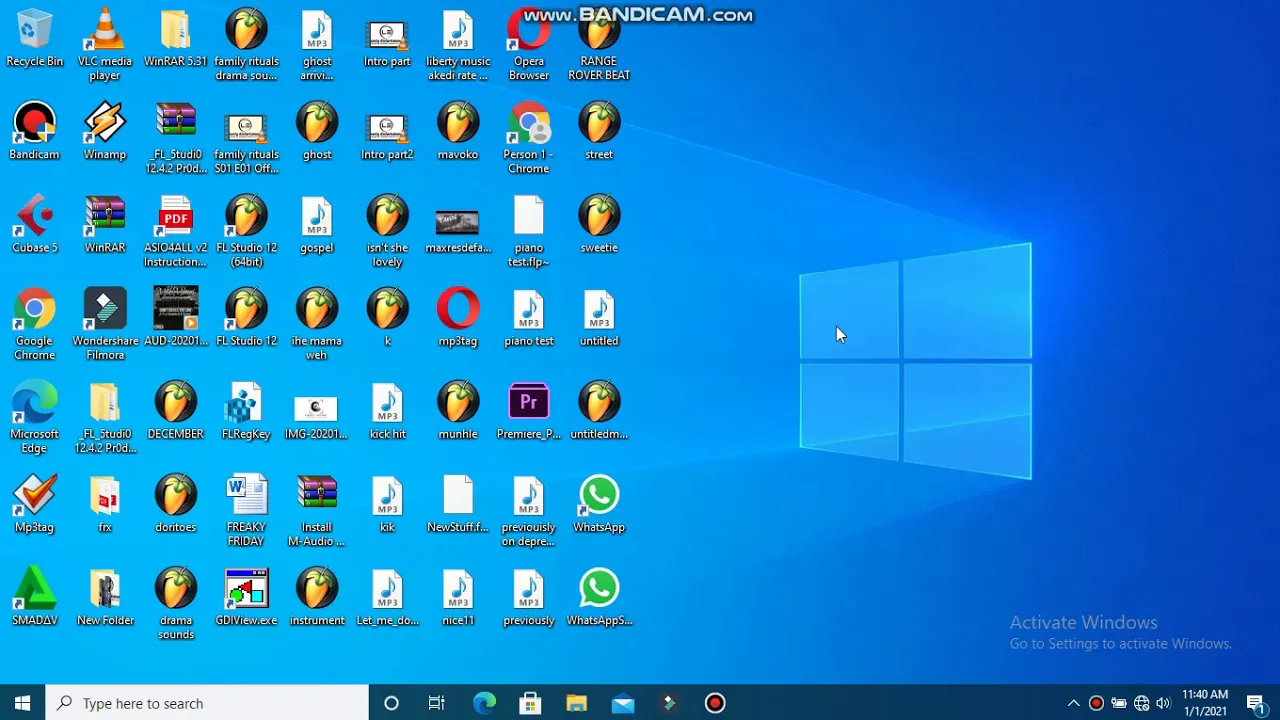Select the AUD-20201... thumbnail file

tap(175, 317)
